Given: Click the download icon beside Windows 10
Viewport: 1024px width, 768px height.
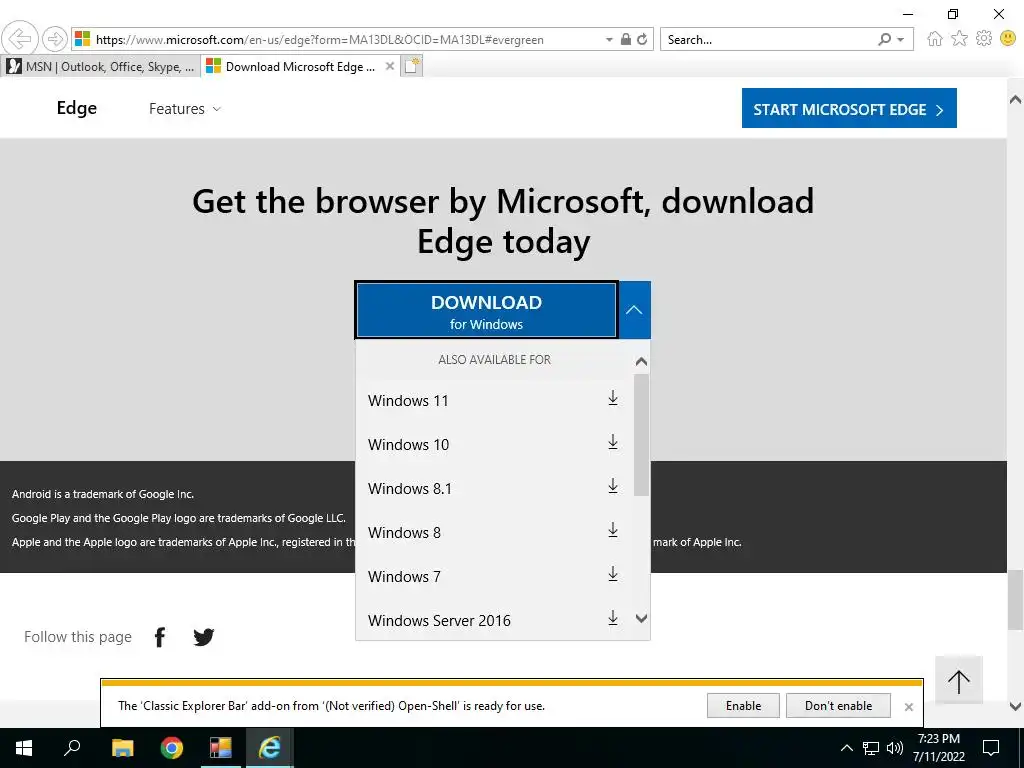Looking at the screenshot, I should tap(613, 442).
